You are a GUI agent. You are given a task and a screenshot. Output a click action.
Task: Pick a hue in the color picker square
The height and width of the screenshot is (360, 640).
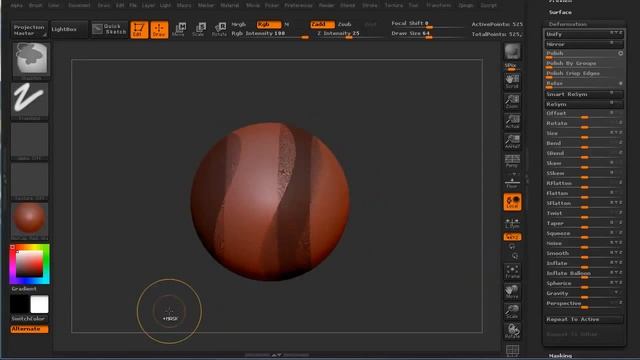coord(29,264)
